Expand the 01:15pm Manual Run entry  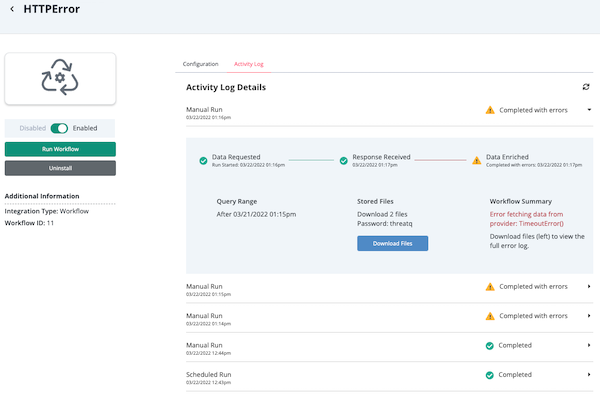pyautogui.click(x=589, y=286)
